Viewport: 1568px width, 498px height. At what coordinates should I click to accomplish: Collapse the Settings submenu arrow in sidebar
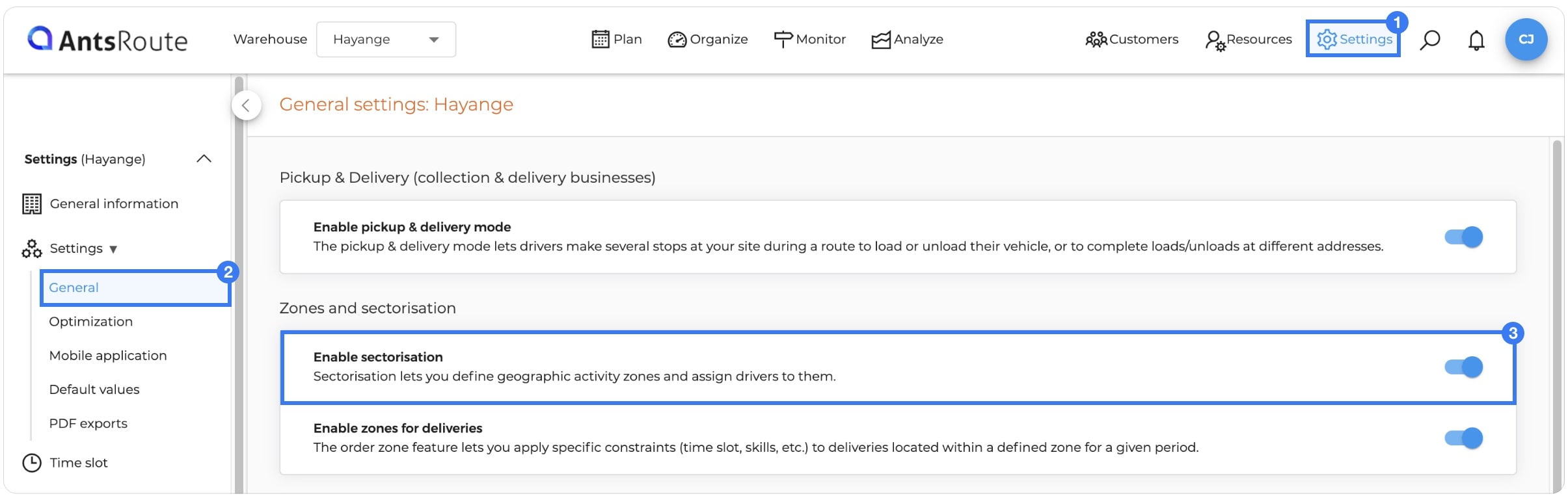tap(113, 249)
